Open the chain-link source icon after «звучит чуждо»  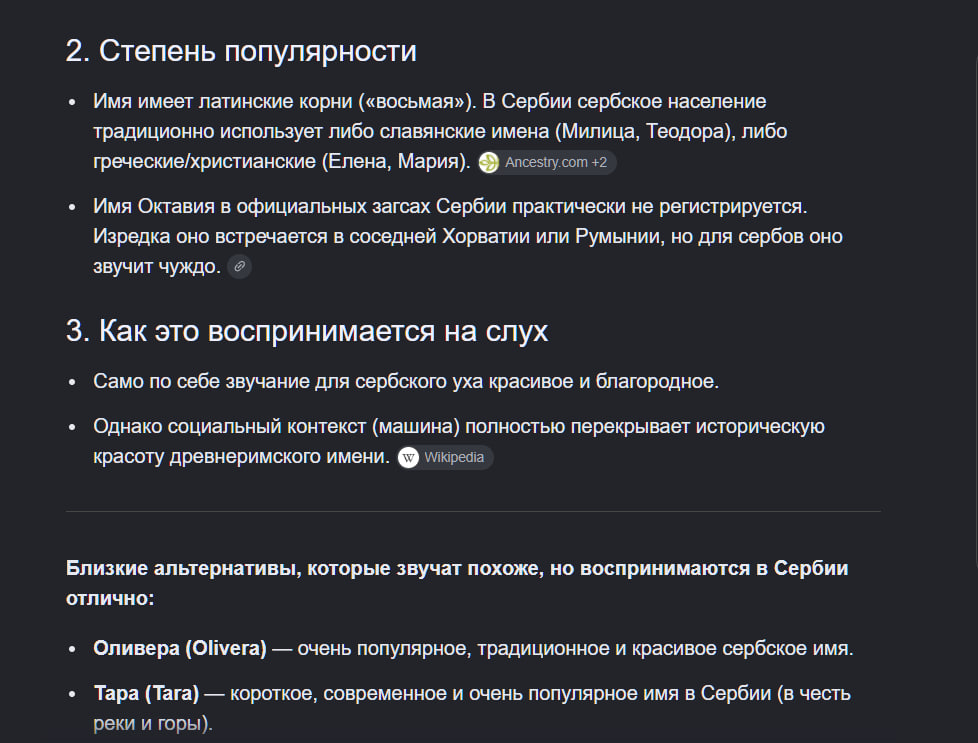(x=240, y=266)
